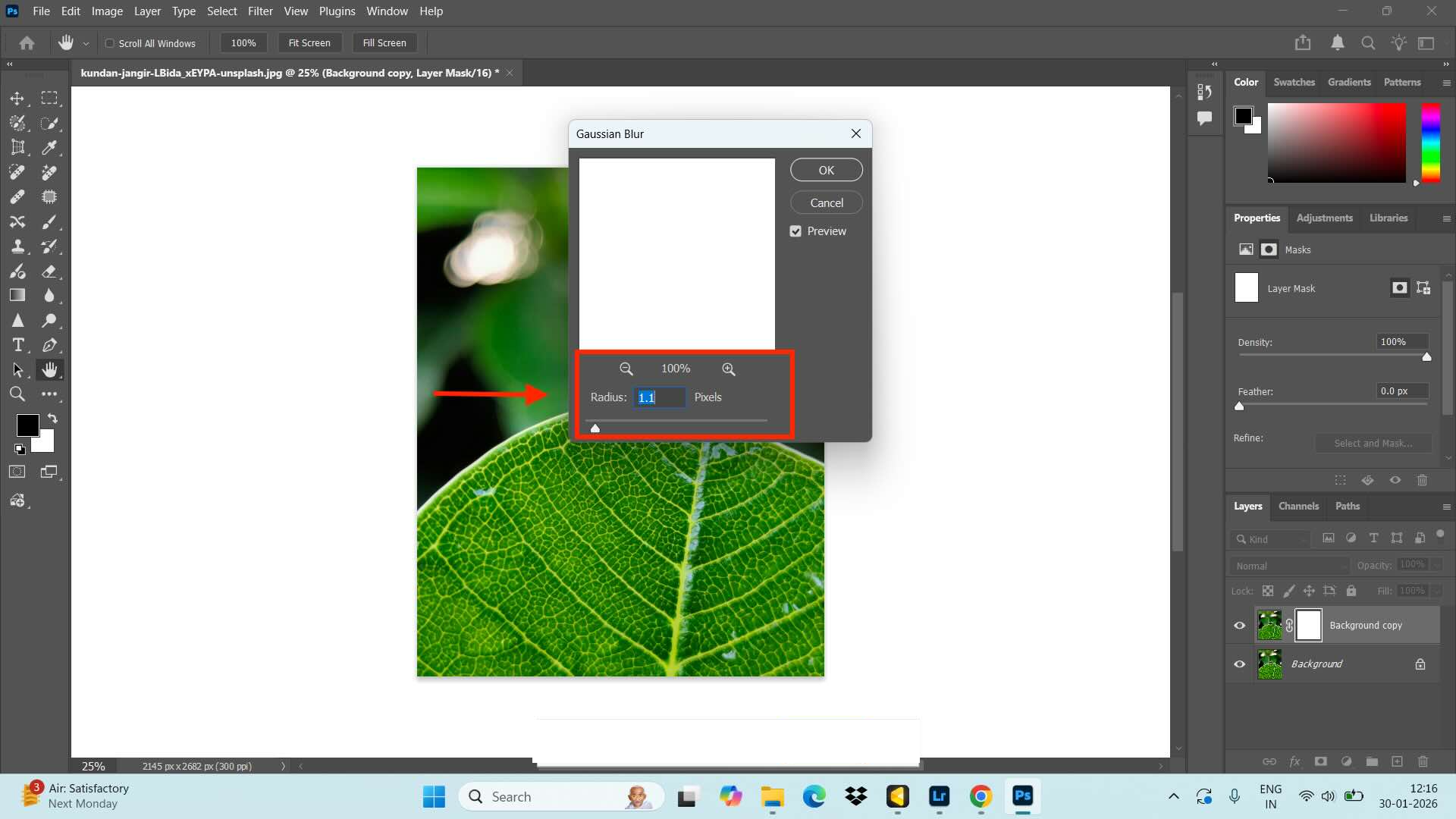Open the Add layer effects fx menu
This screenshot has width=1456, height=819.
click(1296, 762)
